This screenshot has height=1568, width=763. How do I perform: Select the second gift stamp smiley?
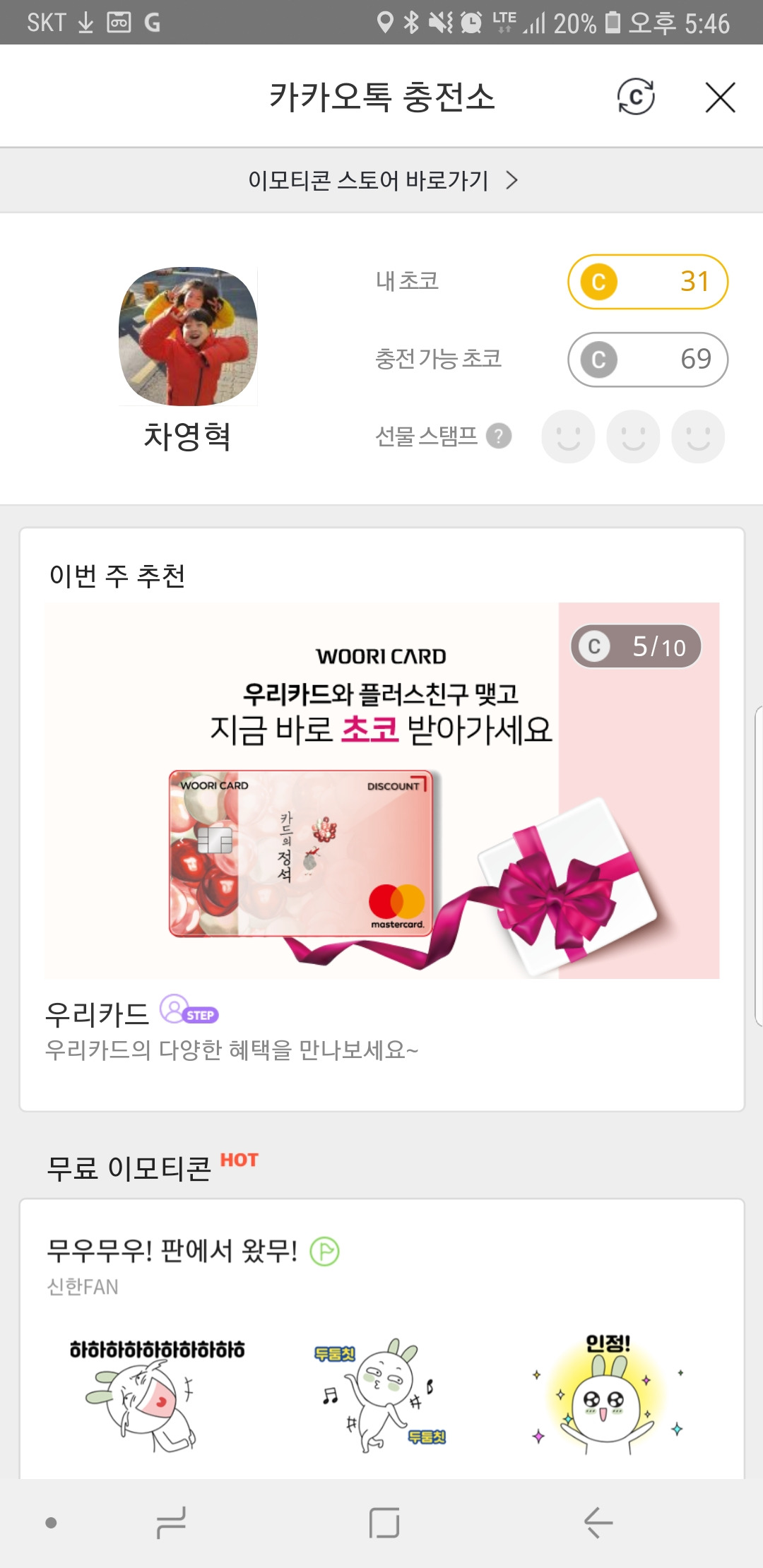tap(633, 436)
